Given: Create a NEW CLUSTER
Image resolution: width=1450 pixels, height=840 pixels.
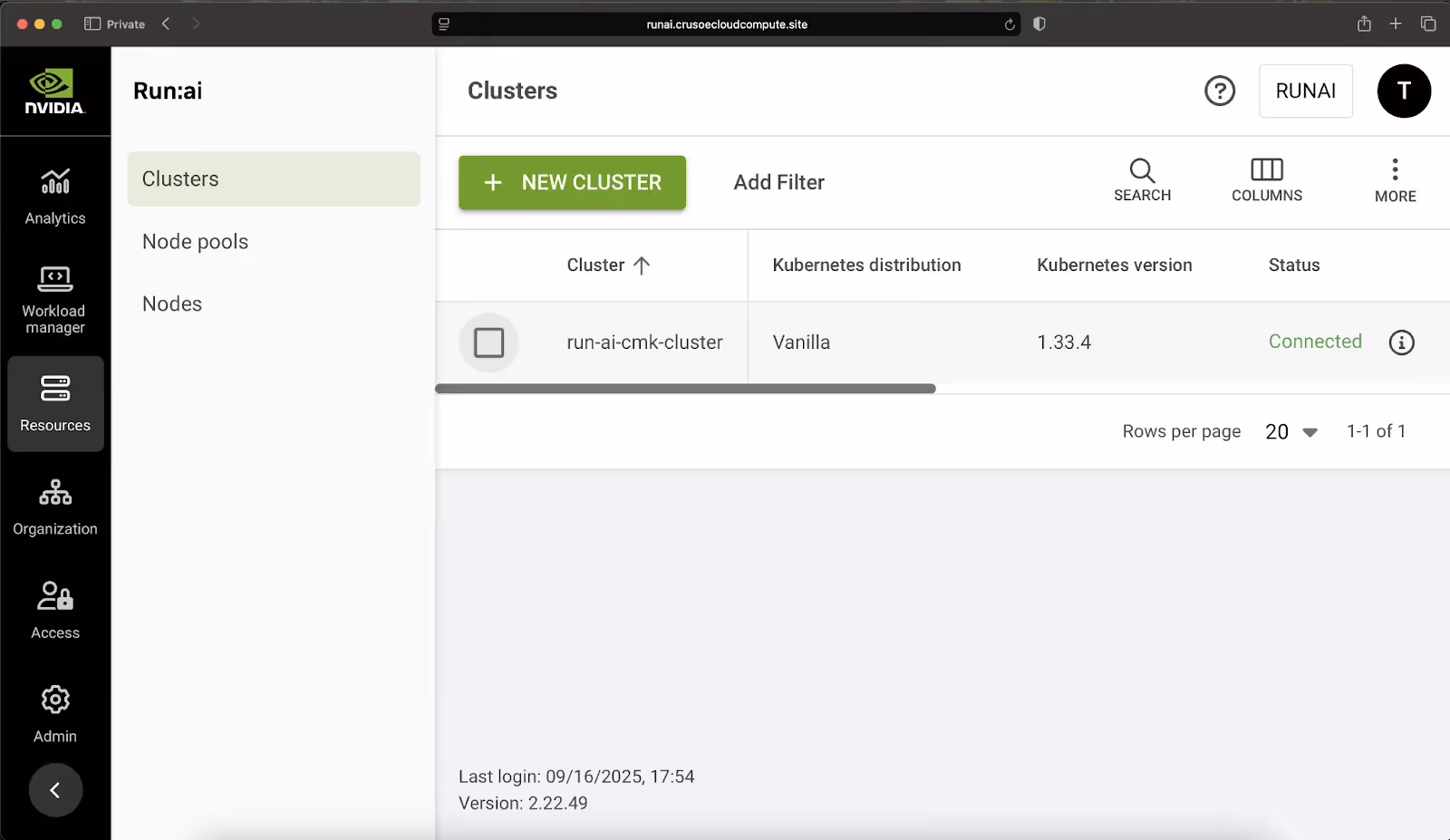Looking at the screenshot, I should (x=572, y=182).
